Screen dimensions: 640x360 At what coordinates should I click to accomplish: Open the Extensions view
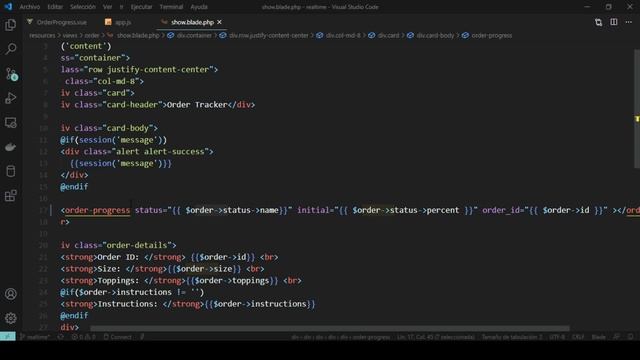point(11,196)
